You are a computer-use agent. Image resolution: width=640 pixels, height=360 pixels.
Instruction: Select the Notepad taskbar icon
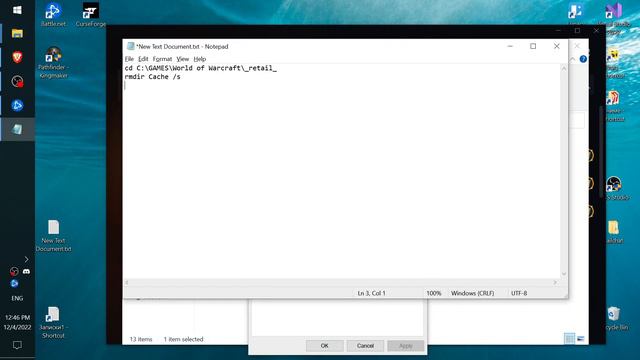click(17, 129)
